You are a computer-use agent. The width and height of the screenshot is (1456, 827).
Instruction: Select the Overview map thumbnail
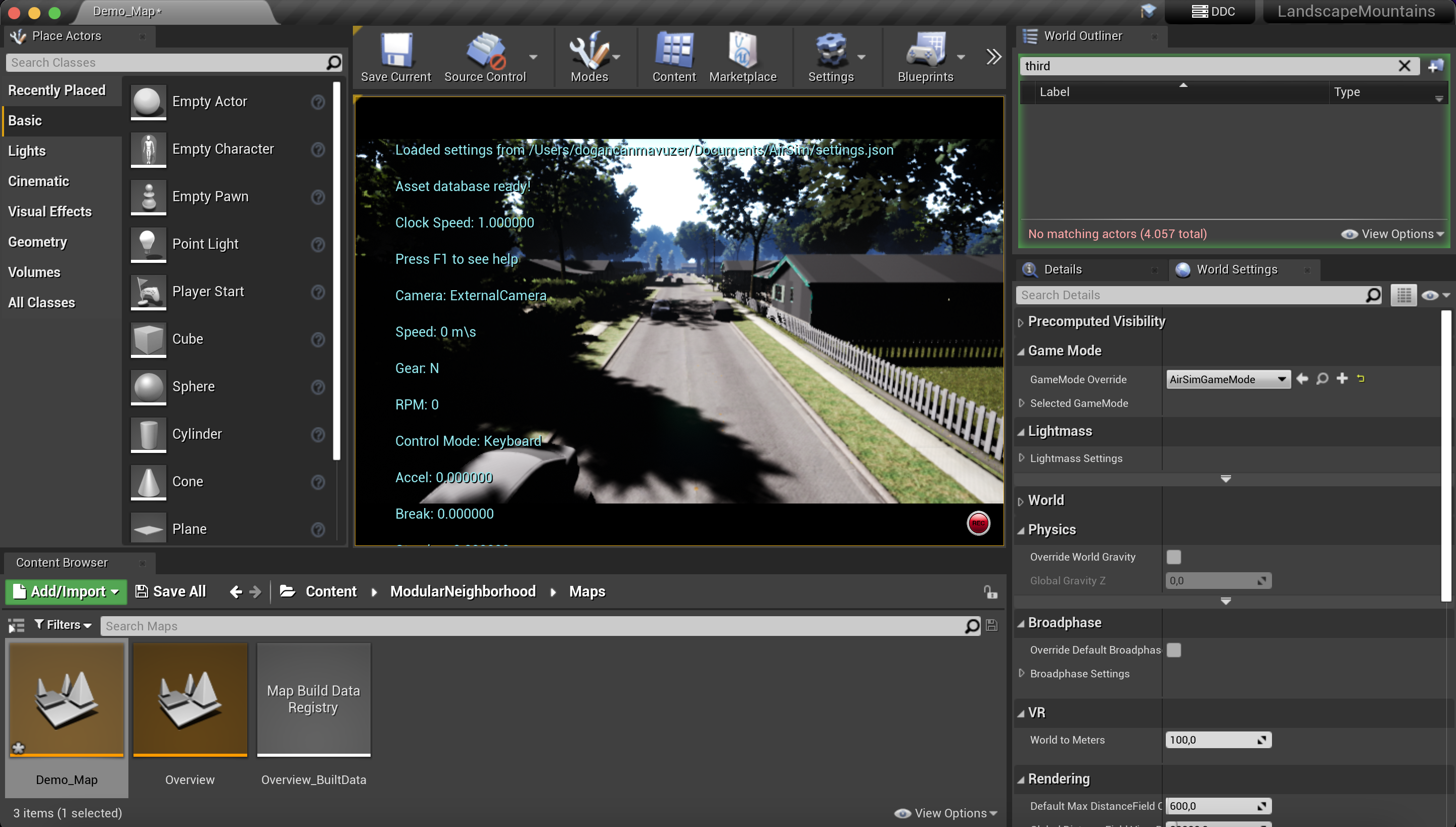(190, 700)
